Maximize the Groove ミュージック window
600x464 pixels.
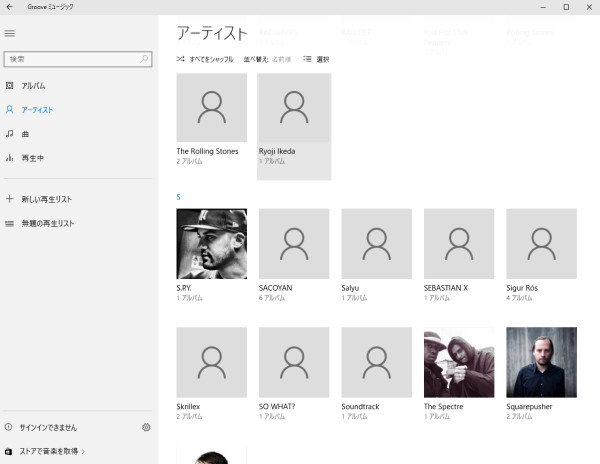566,7
